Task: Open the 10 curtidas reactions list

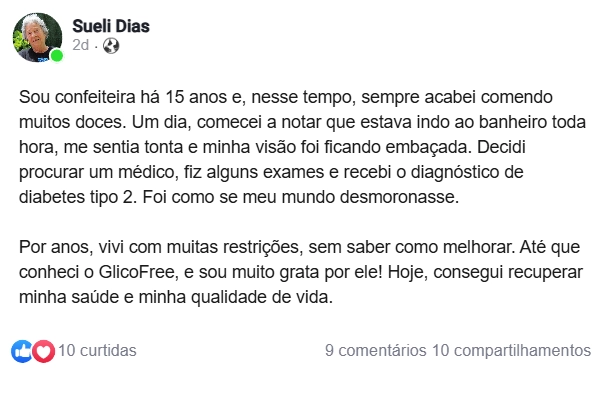Action: [x=98, y=350]
